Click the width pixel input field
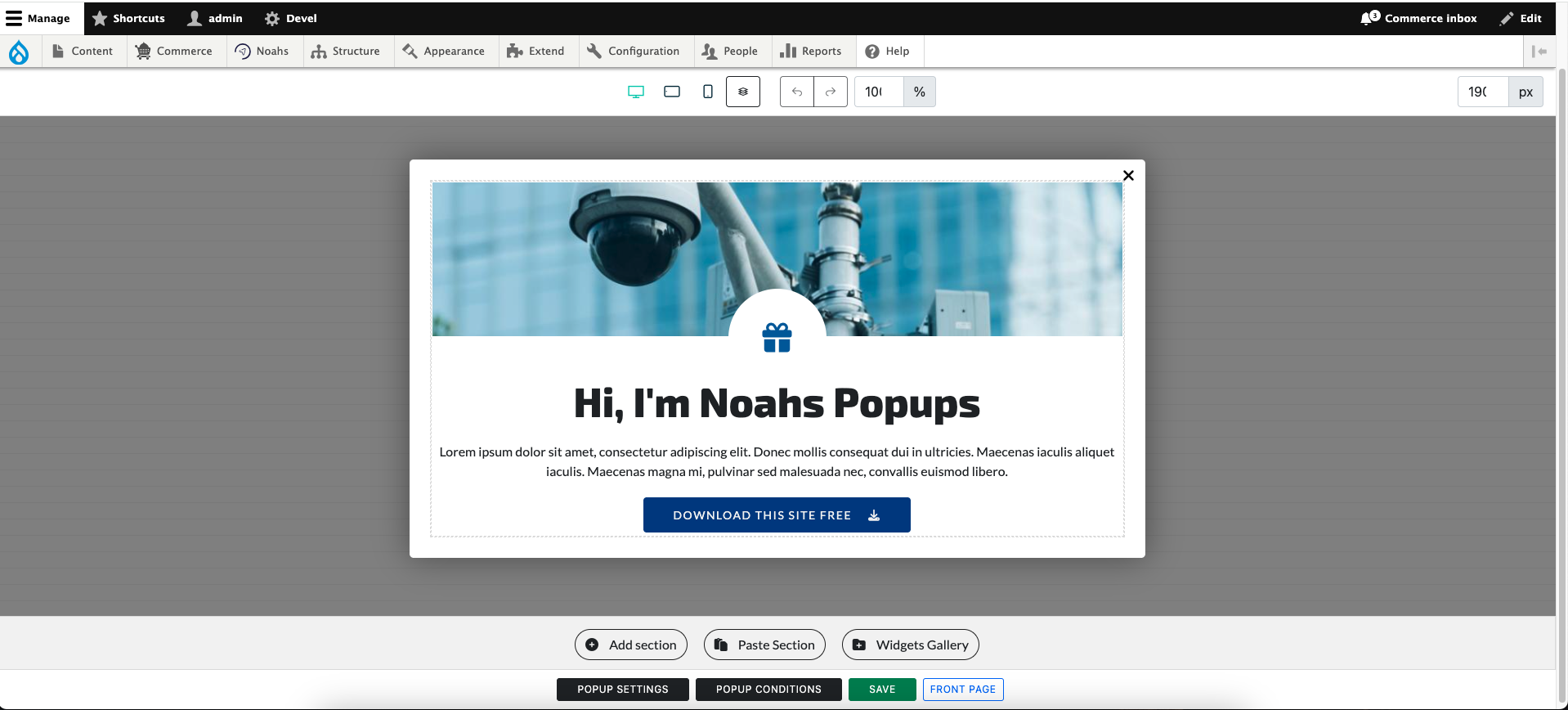 (1483, 92)
